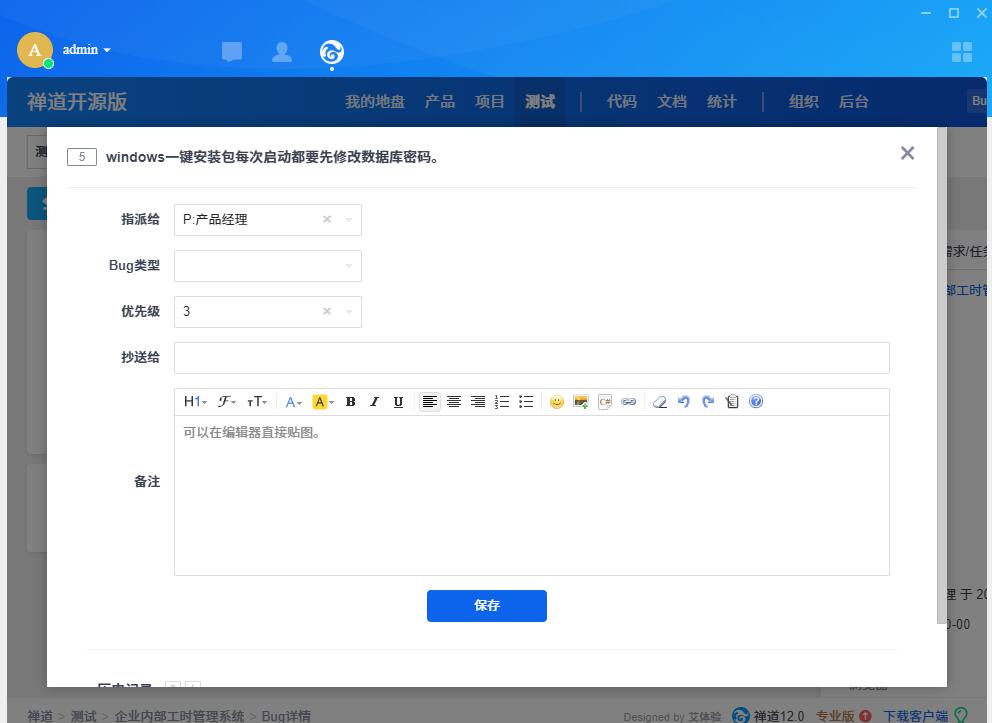This screenshot has width=992, height=723.
Task: Click into the 抄送给 input field
Action: (531, 358)
